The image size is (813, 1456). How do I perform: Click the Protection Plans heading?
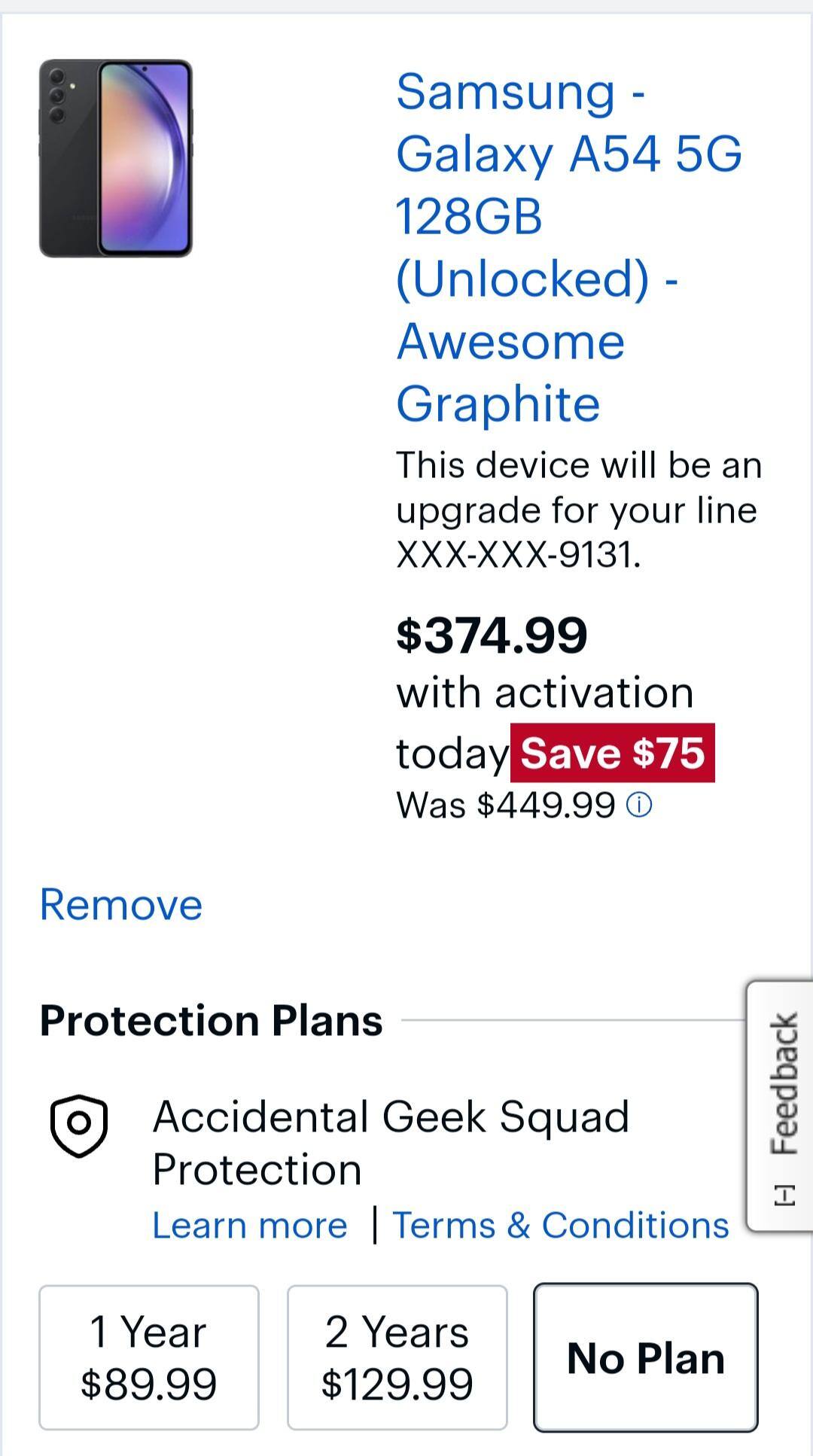click(211, 1021)
